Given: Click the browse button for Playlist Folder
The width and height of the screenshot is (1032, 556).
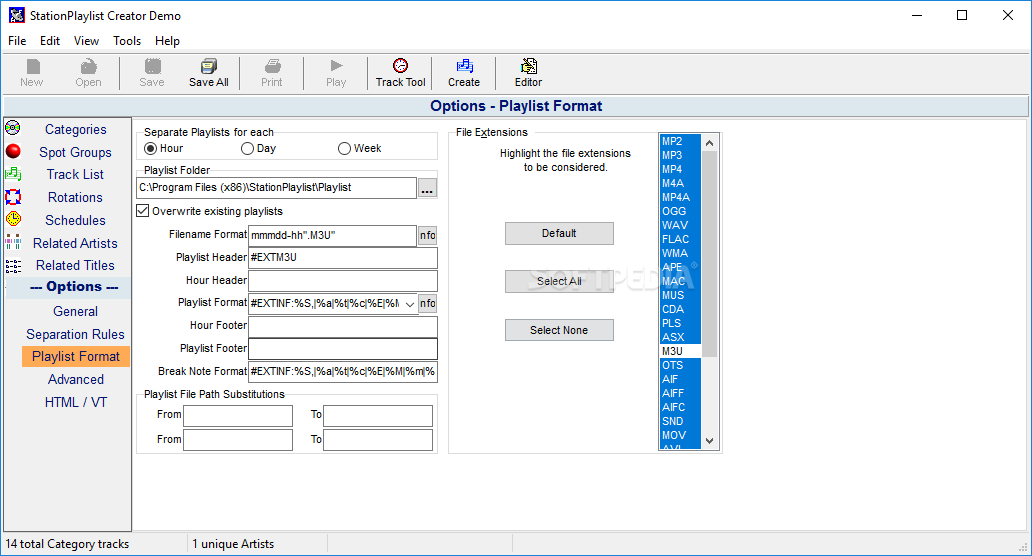Looking at the screenshot, I should pos(427,188).
